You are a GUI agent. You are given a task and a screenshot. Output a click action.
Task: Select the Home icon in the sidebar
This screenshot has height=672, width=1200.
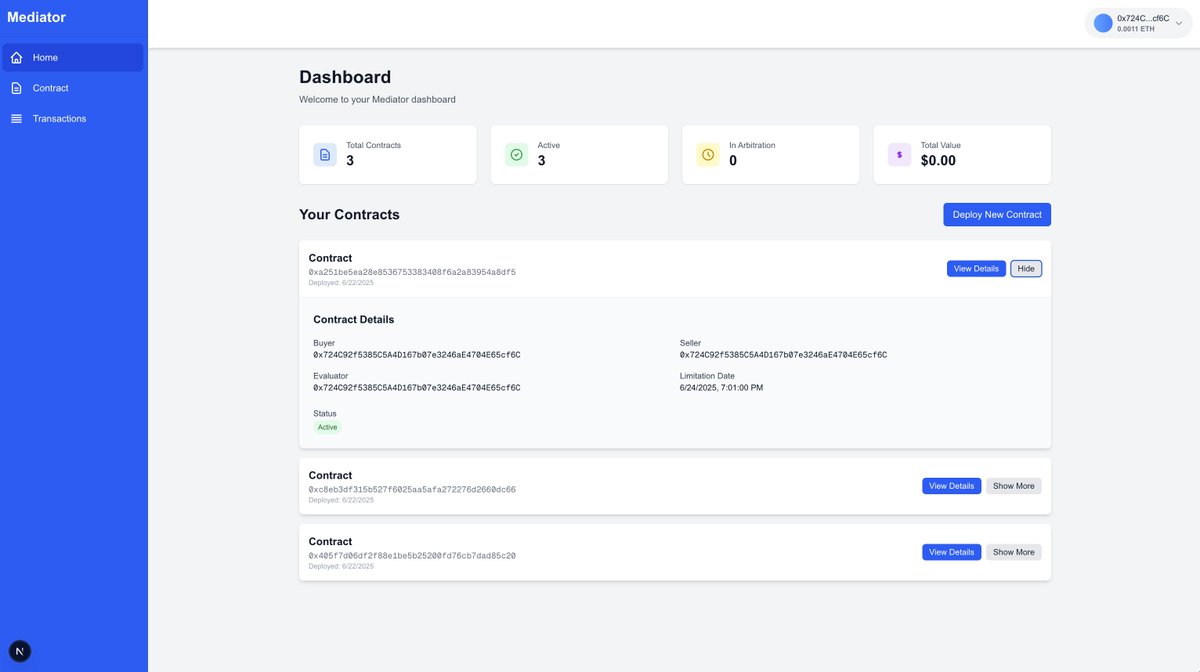click(x=16, y=56)
